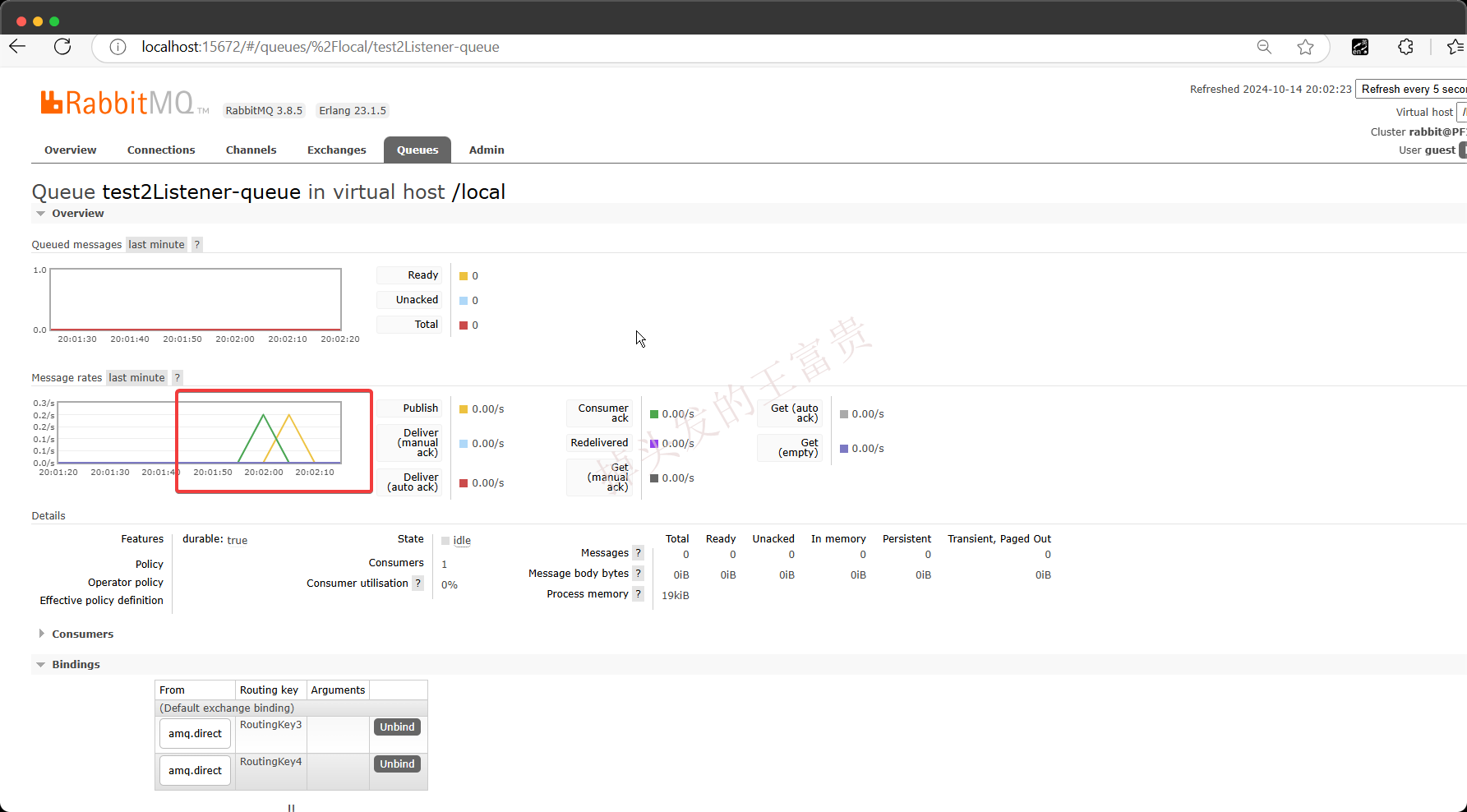Click the browser back arrow
The height and width of the screenshot is (812, 1467).
(x=17, y=47)
